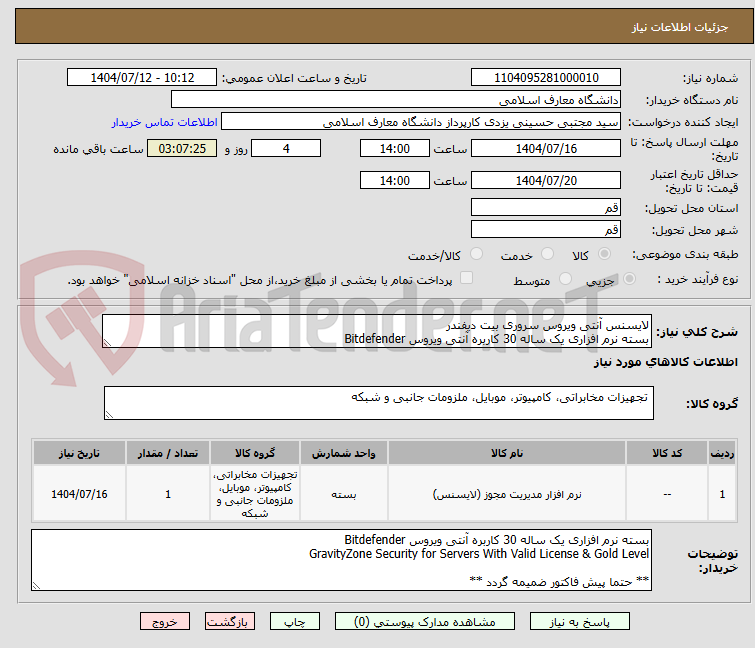Click cell نرم افزار مدیریت مجوز (لایسنس)
The image size is (755, 648).
(507, 494)
